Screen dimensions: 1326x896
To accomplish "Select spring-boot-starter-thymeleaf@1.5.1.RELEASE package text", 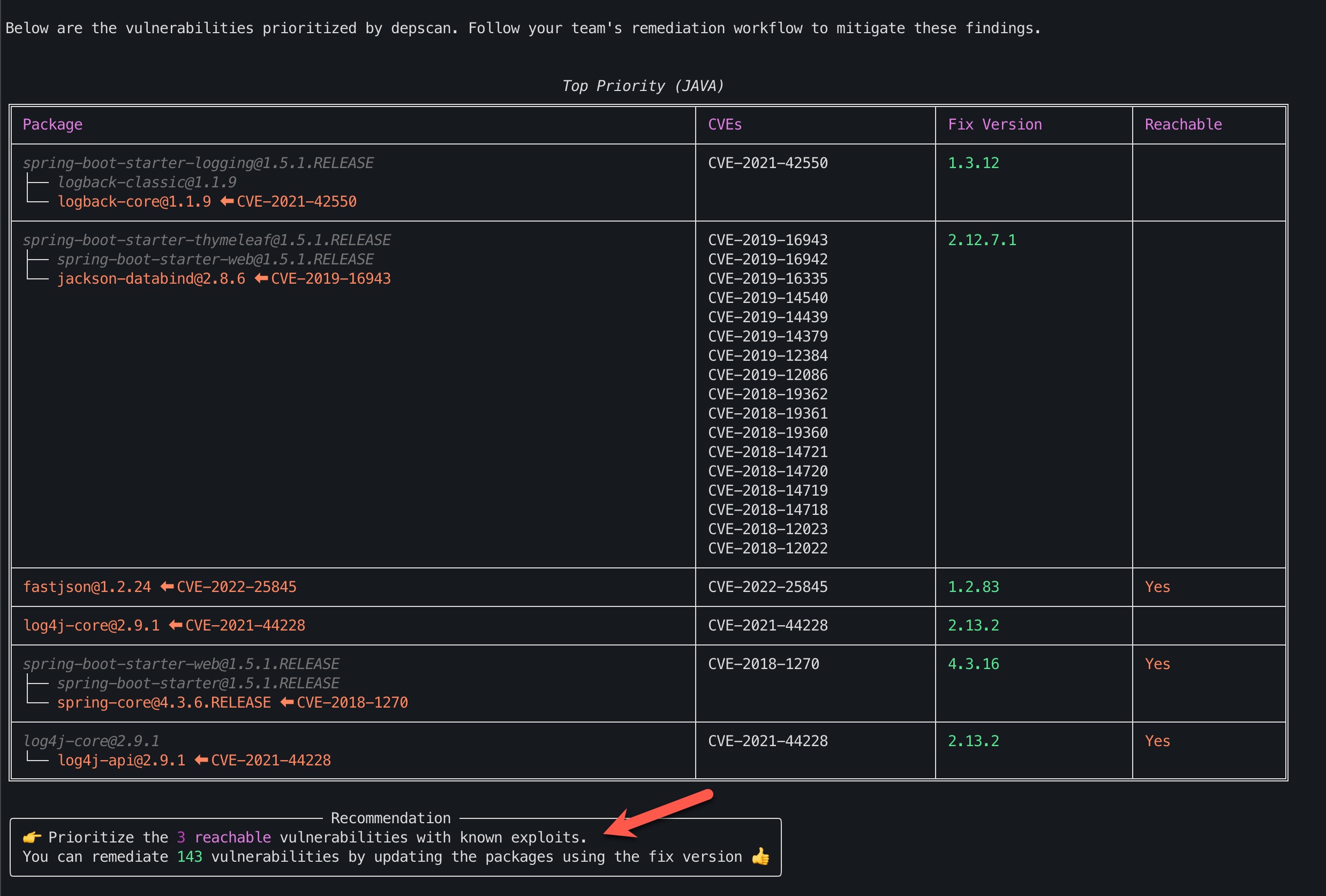I will (x=207, y=240).
